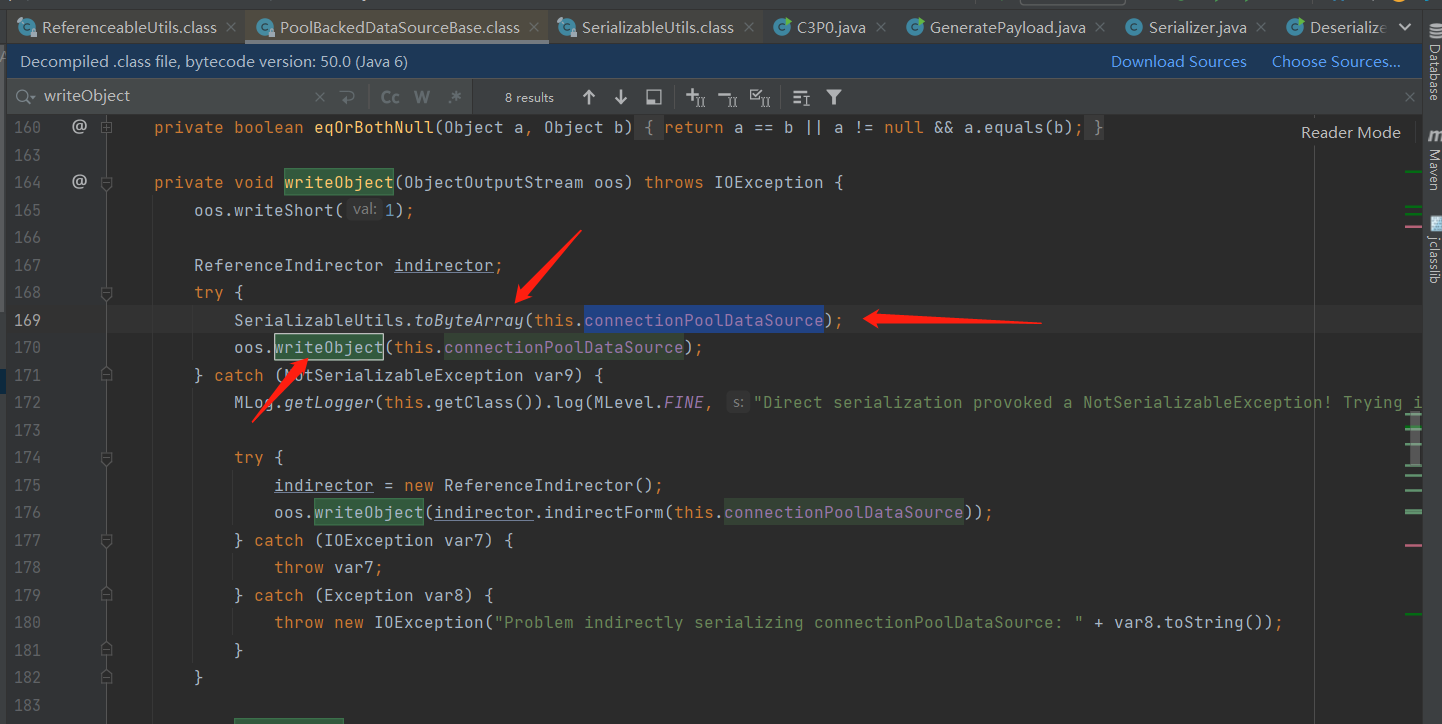The width and height of the screenshot is (1442, 724).
Task: Click the IOException string literal line 180
Action: 789,622
